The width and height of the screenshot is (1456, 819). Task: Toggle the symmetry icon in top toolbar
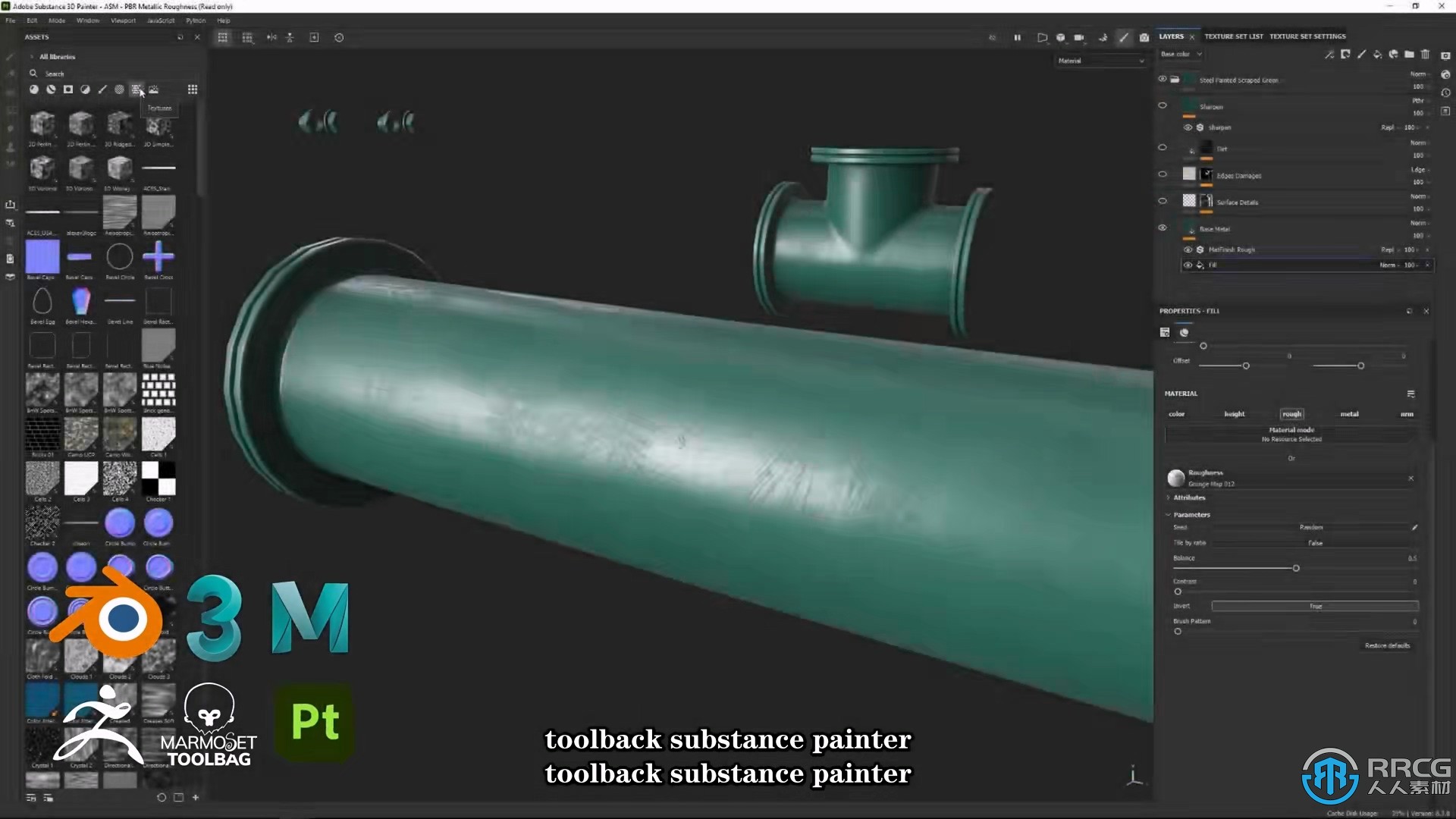pos(271,37)
